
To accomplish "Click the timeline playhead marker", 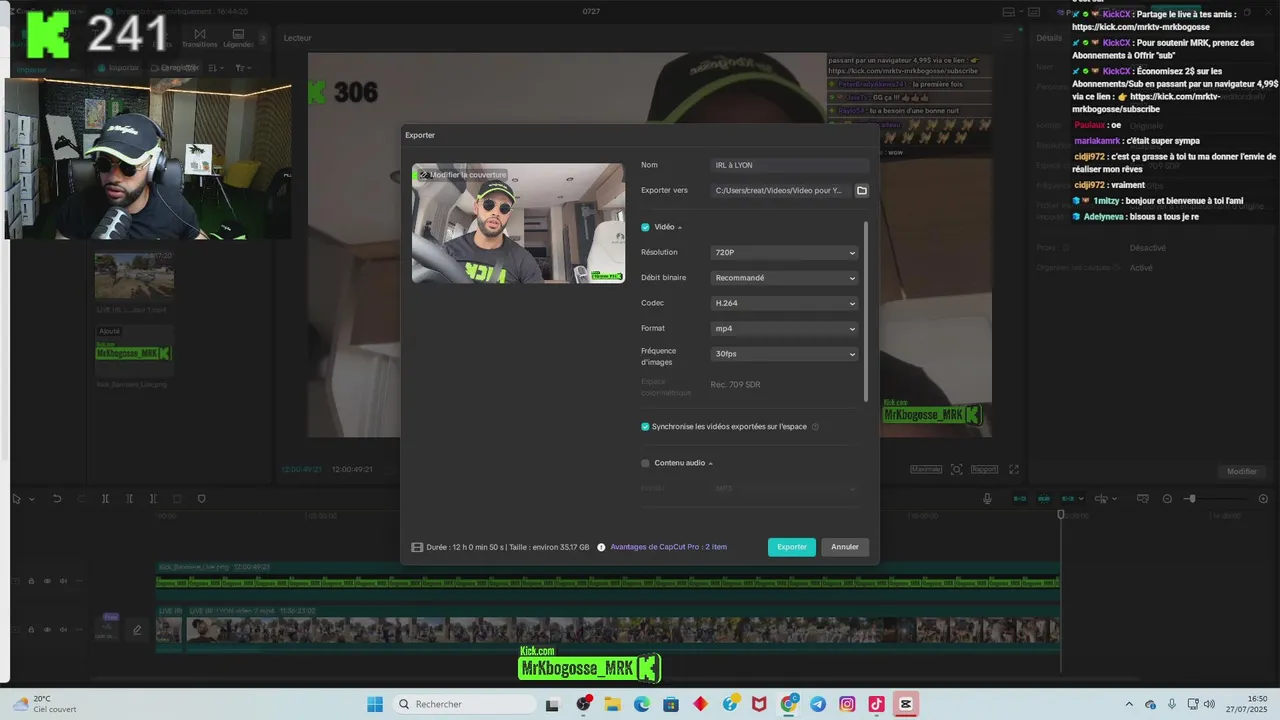I will [1061, 515].
